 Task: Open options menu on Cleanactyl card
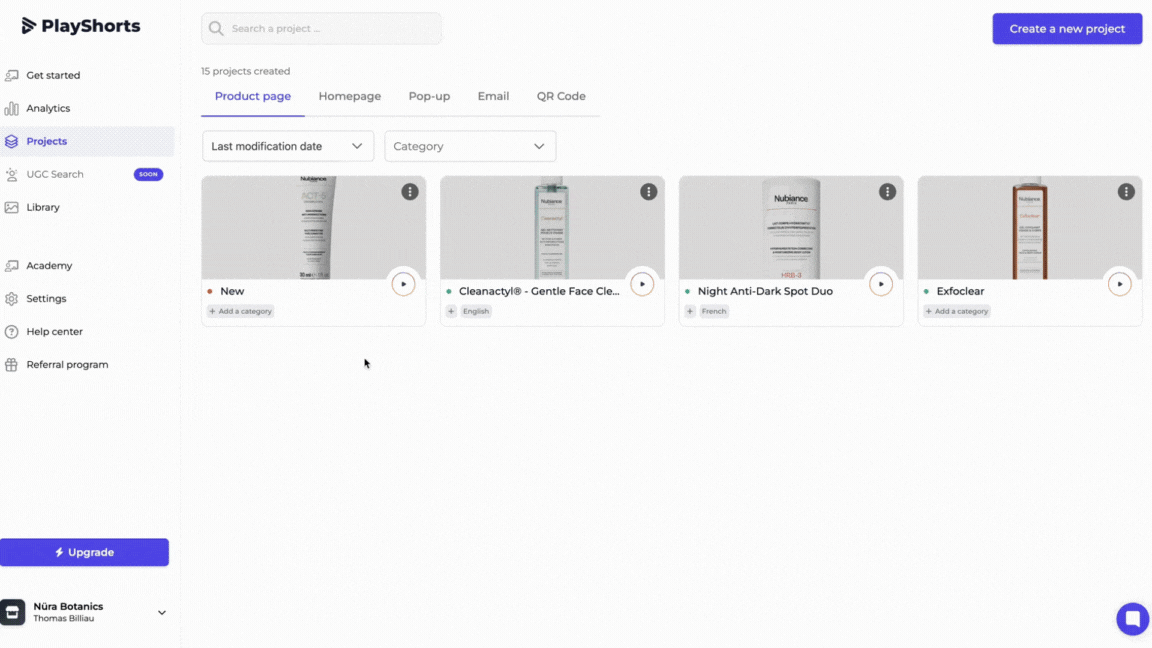[649, 192]
